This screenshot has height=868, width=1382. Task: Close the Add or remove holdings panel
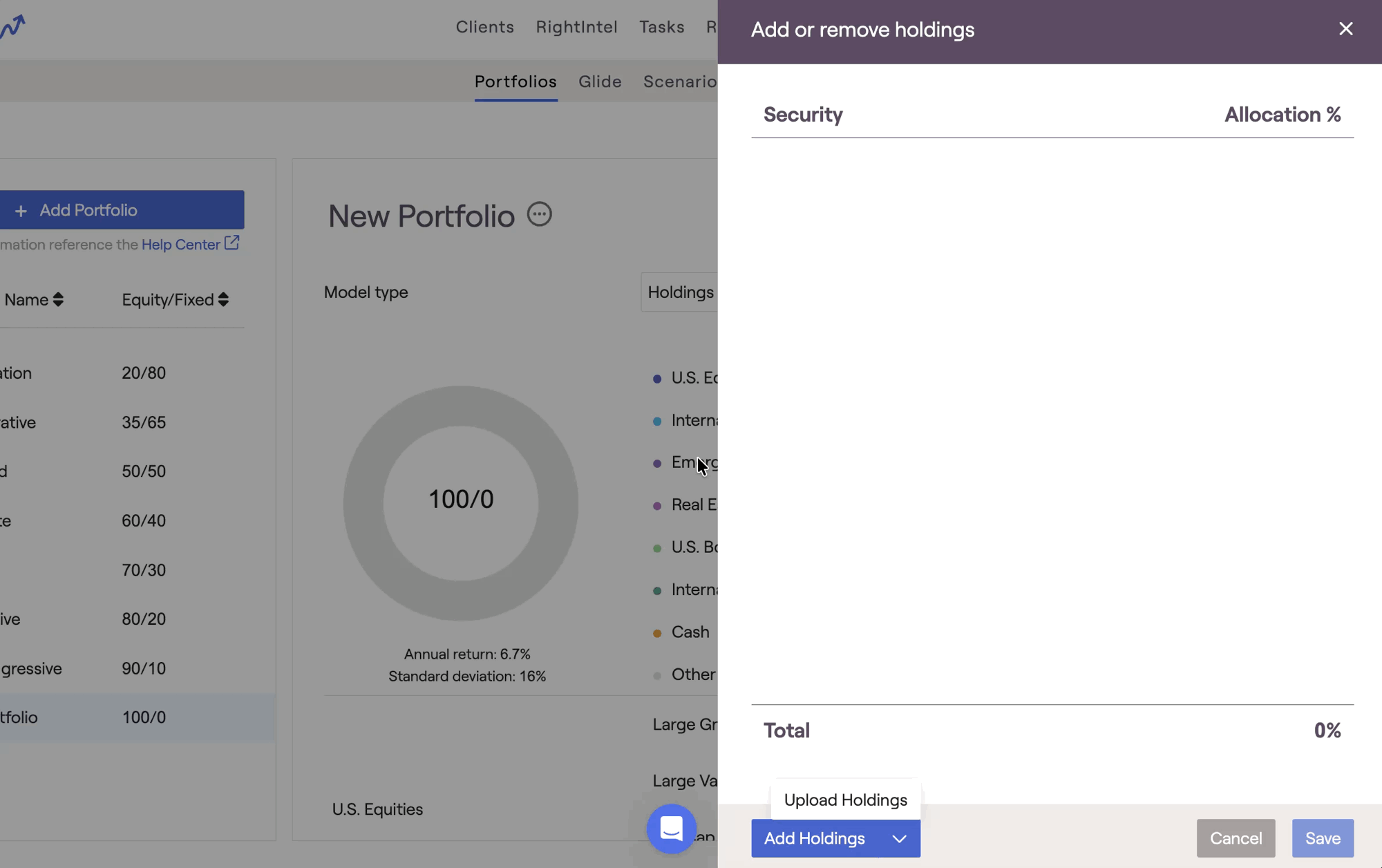pyautogui.click(x=1345, y=29)
